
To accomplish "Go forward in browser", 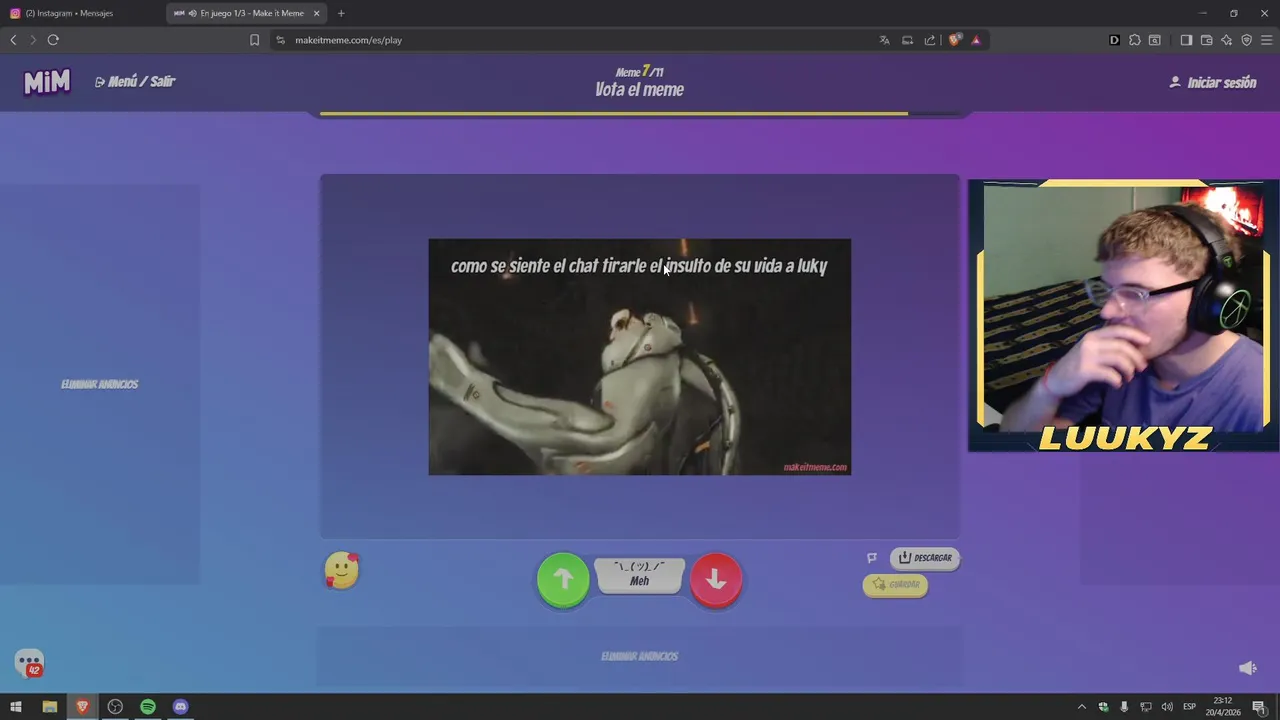I will [32, 40].
